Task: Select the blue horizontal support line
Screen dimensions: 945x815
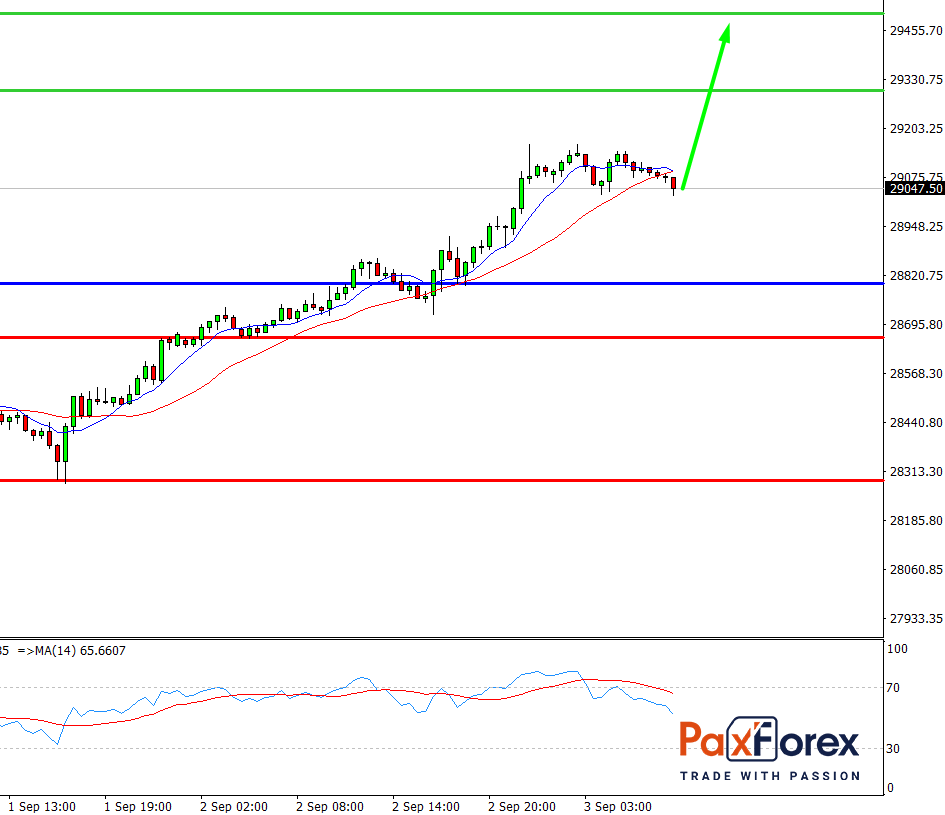Action: coord(442,283)
